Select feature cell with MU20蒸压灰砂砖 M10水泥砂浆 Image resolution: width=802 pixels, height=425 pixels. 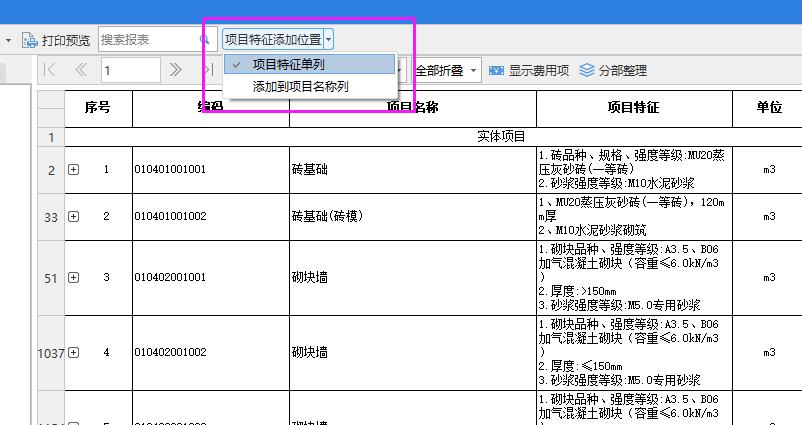click(x=634, y=169)
